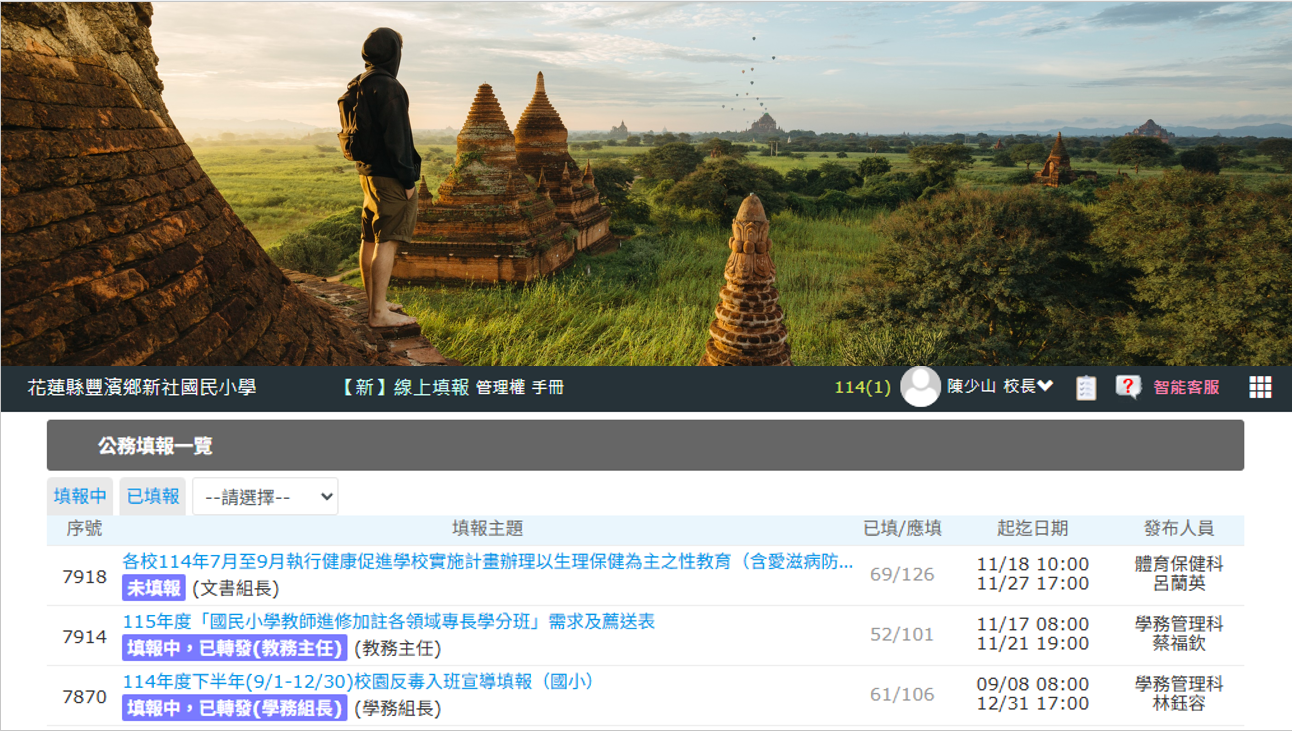
Task: Open the clipboard checklist icon
Action: [1086, 388]
